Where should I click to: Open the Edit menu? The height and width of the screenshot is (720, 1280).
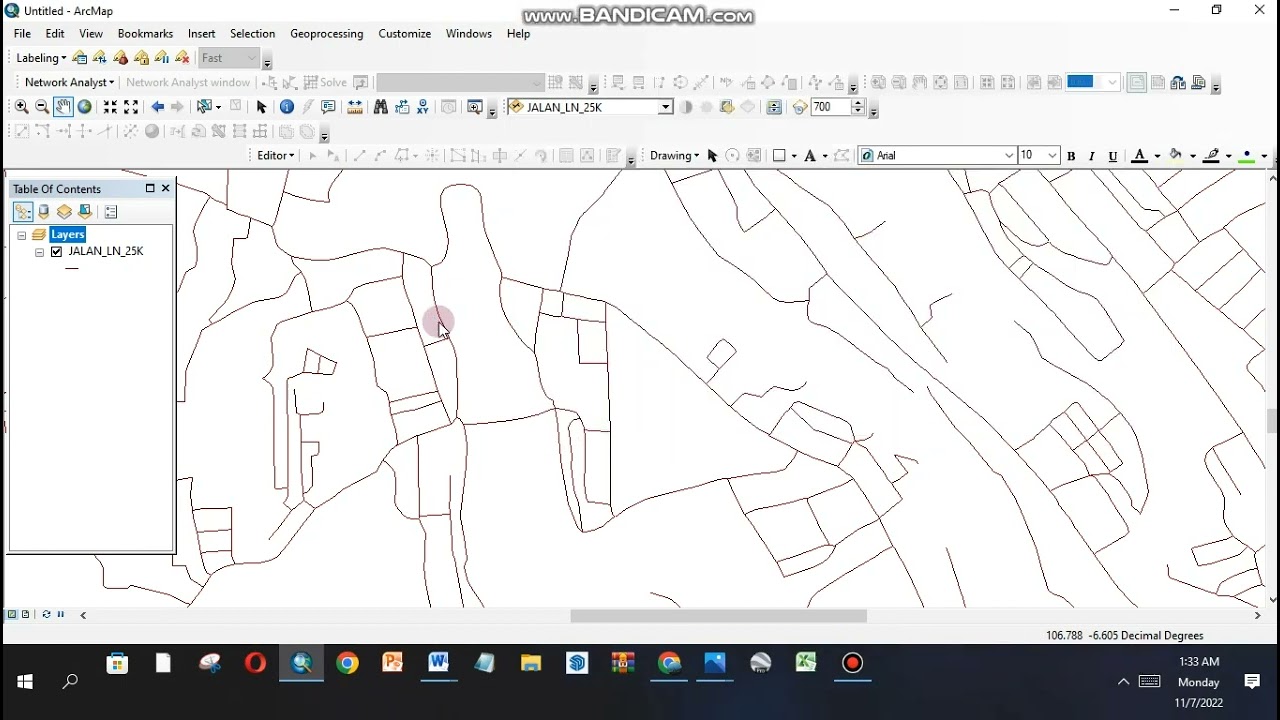coord(55,33)
